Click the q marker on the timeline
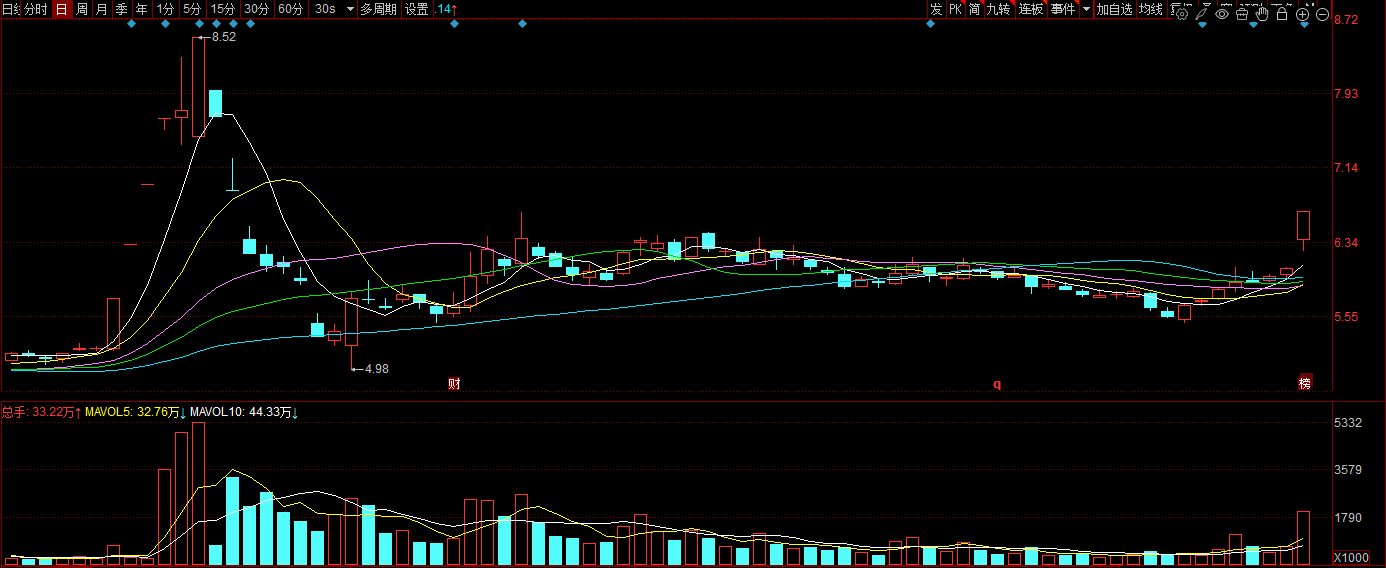Image resolution: width=1386 pixels, height=568 pixels. (997, 384)
